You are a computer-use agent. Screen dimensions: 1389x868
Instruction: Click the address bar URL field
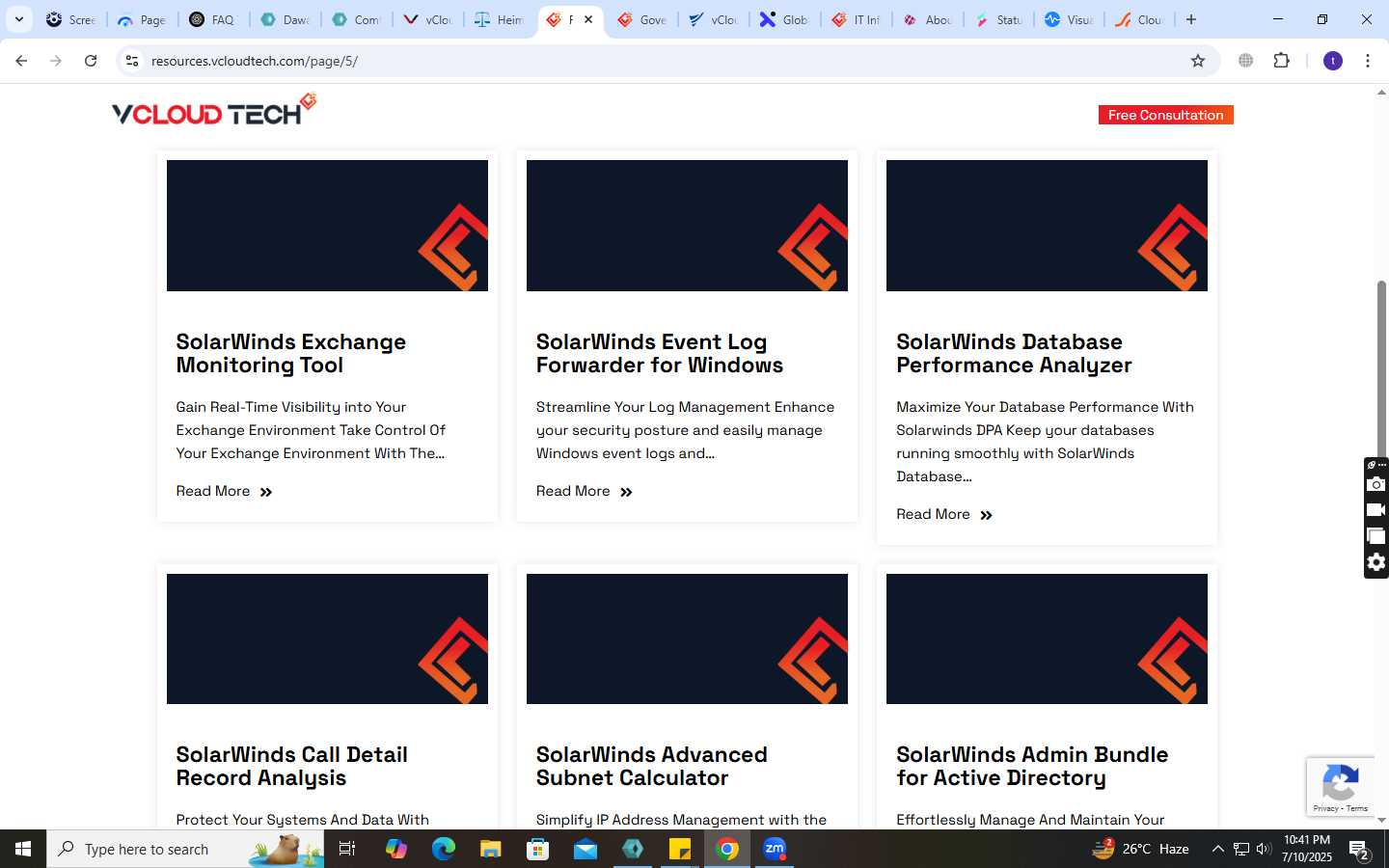(x=666, y=61)
